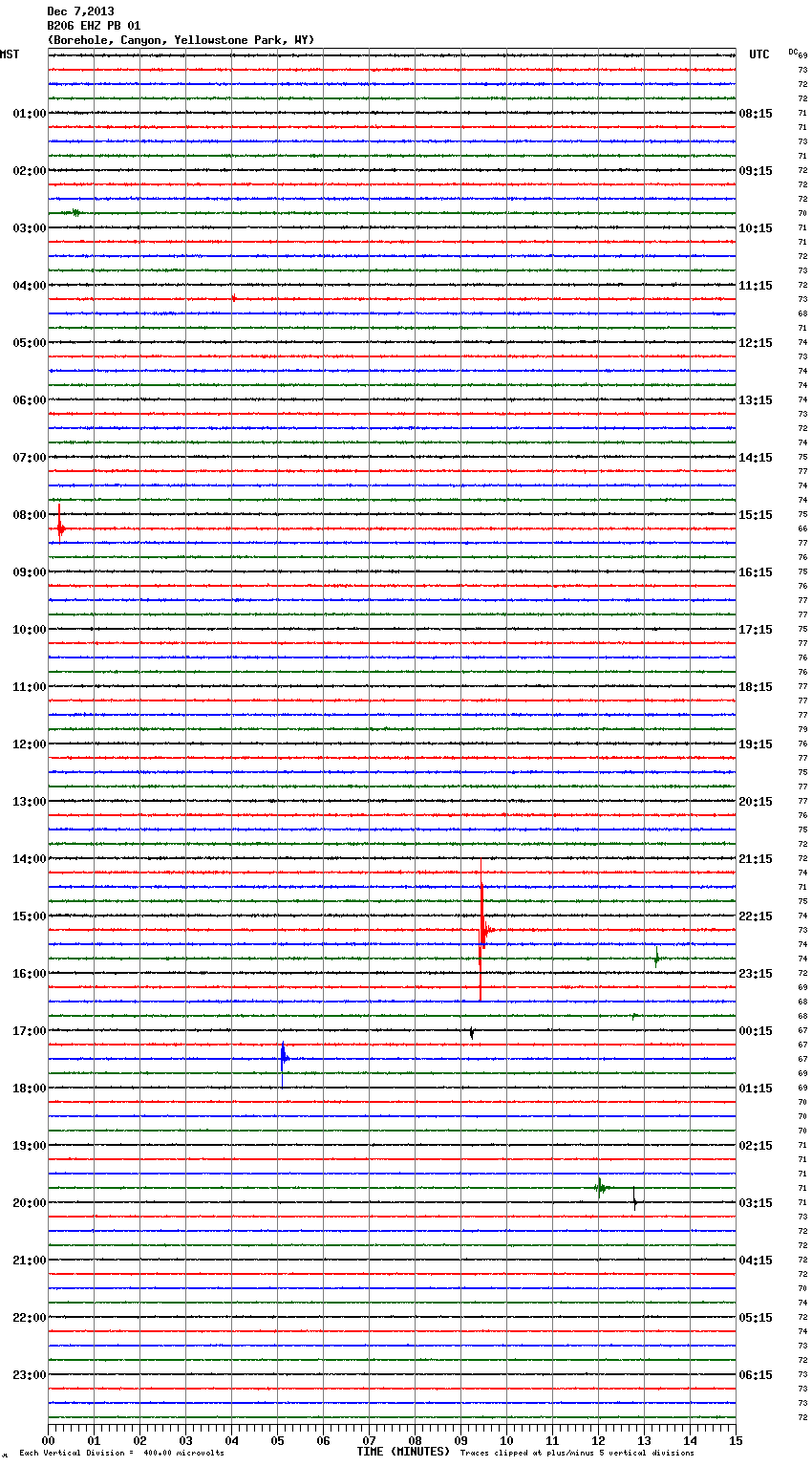Click the 23:00 MST time label
Viewport: 812px width, 1466px height.
[30, 1375]
